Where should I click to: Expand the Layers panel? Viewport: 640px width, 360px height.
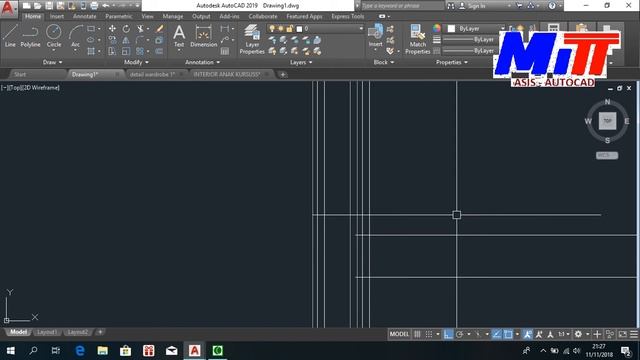301,62
